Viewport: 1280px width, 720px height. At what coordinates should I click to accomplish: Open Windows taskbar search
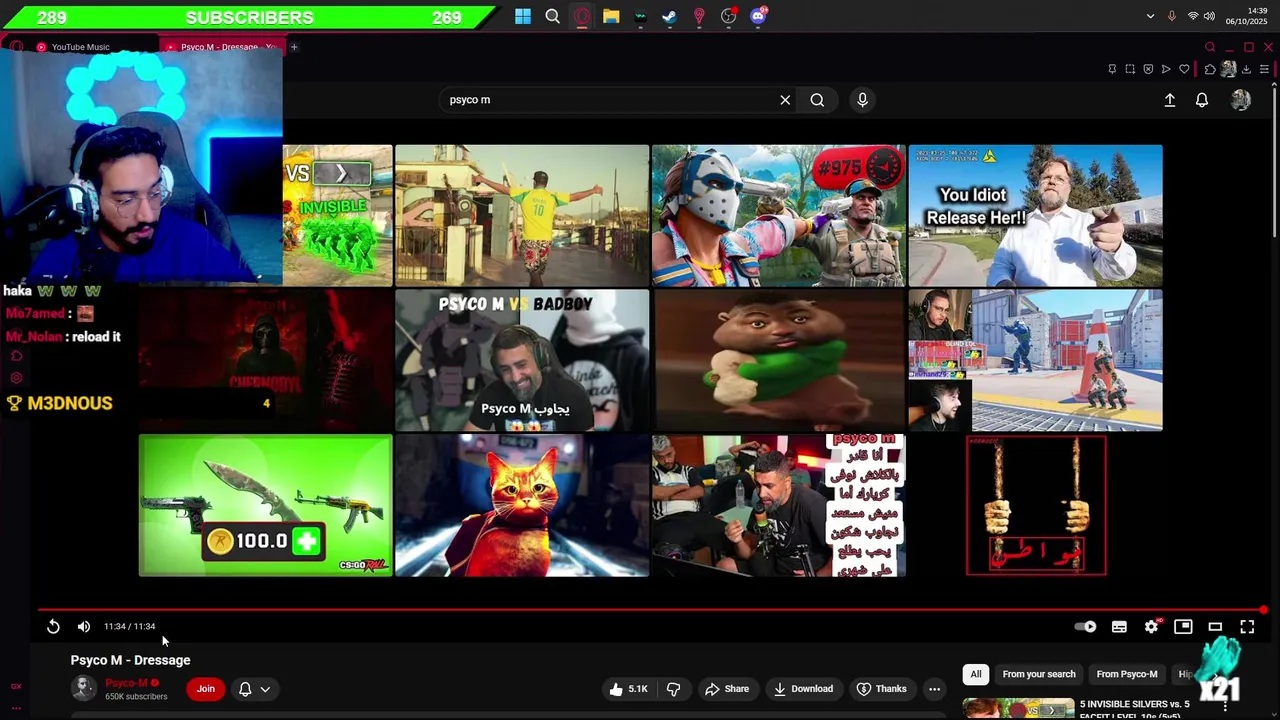click(552, 16)
